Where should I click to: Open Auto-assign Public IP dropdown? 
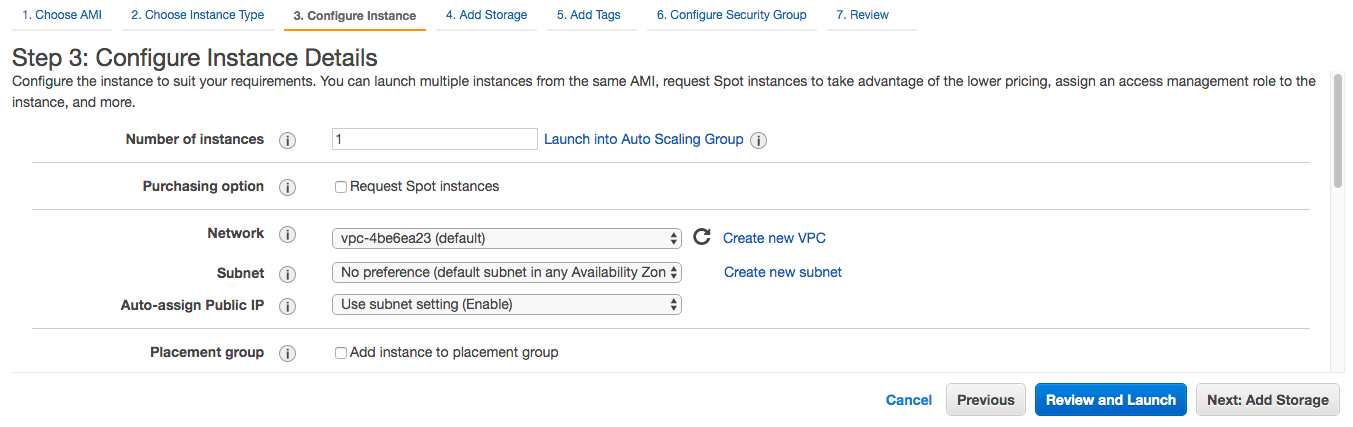point(506,304)
